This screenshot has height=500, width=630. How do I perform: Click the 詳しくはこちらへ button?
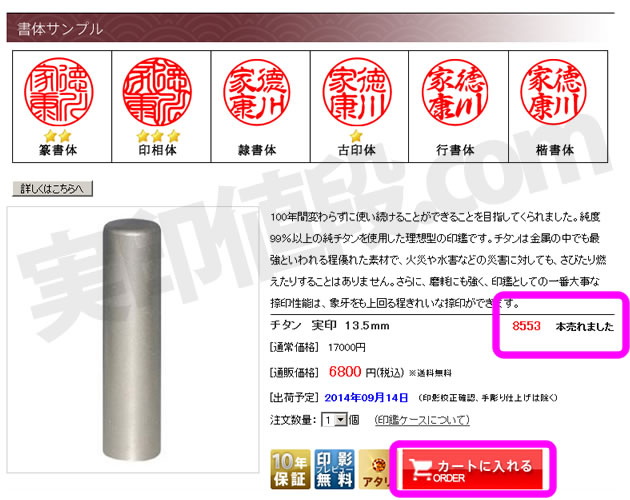click(x=53, y=189)
